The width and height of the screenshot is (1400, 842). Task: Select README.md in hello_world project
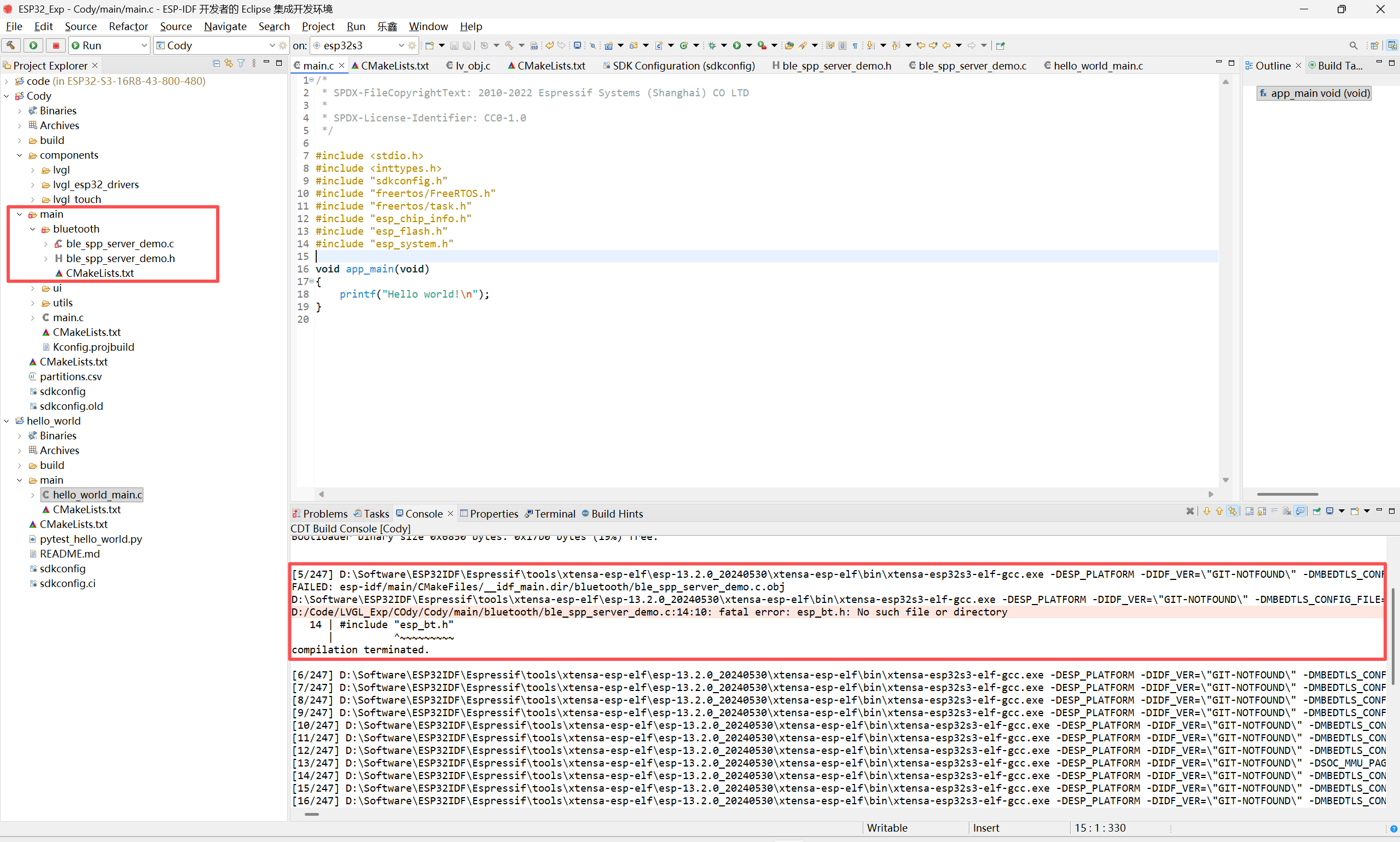tap(69, 553)
